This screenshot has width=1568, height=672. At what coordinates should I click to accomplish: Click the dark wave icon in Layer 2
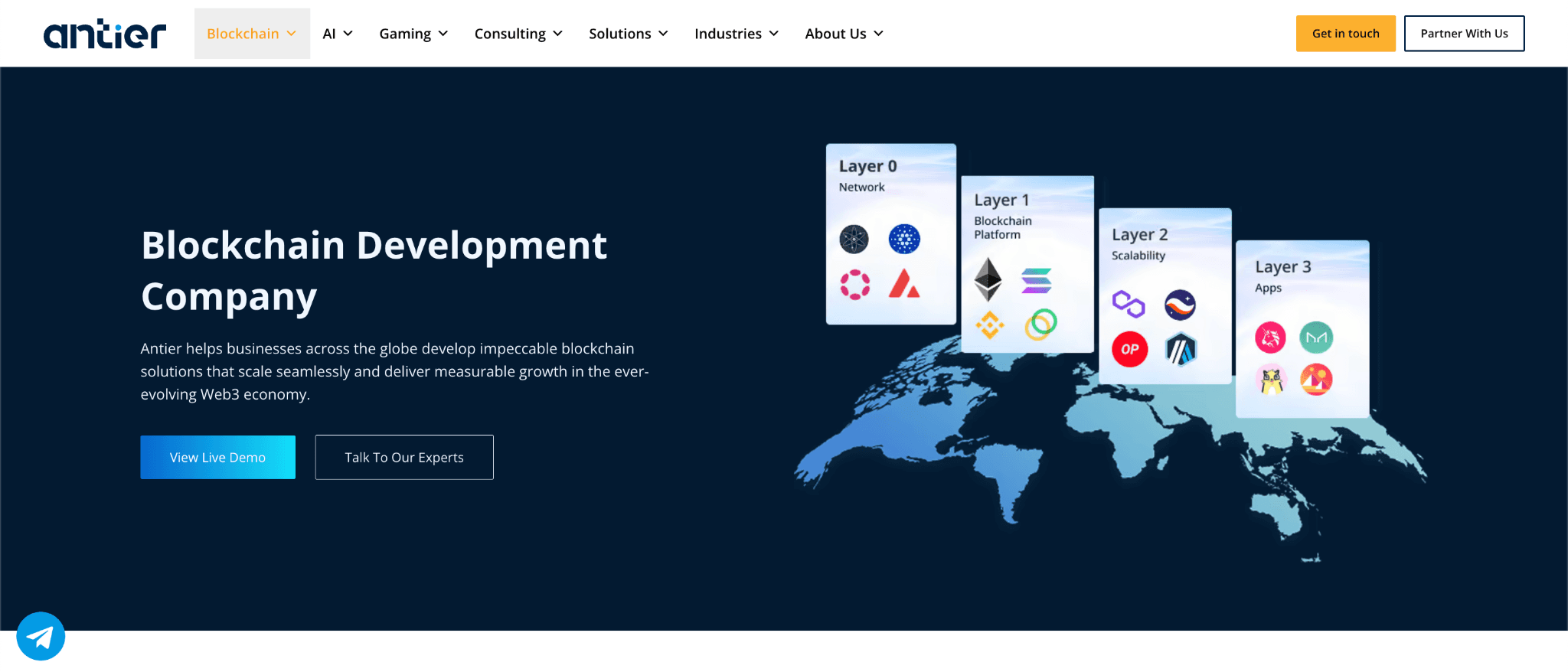click(x=1180, y=305)
